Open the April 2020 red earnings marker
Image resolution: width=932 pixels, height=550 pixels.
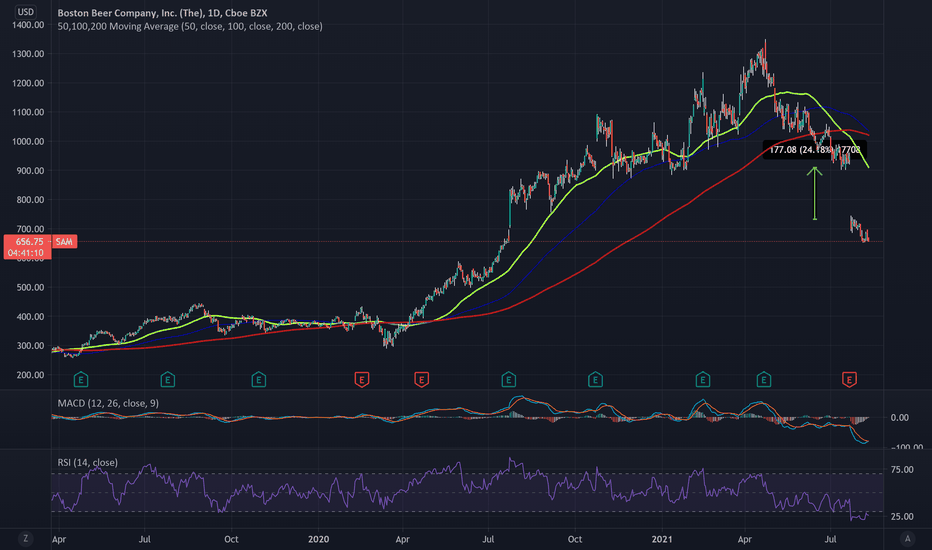(421, 379)
